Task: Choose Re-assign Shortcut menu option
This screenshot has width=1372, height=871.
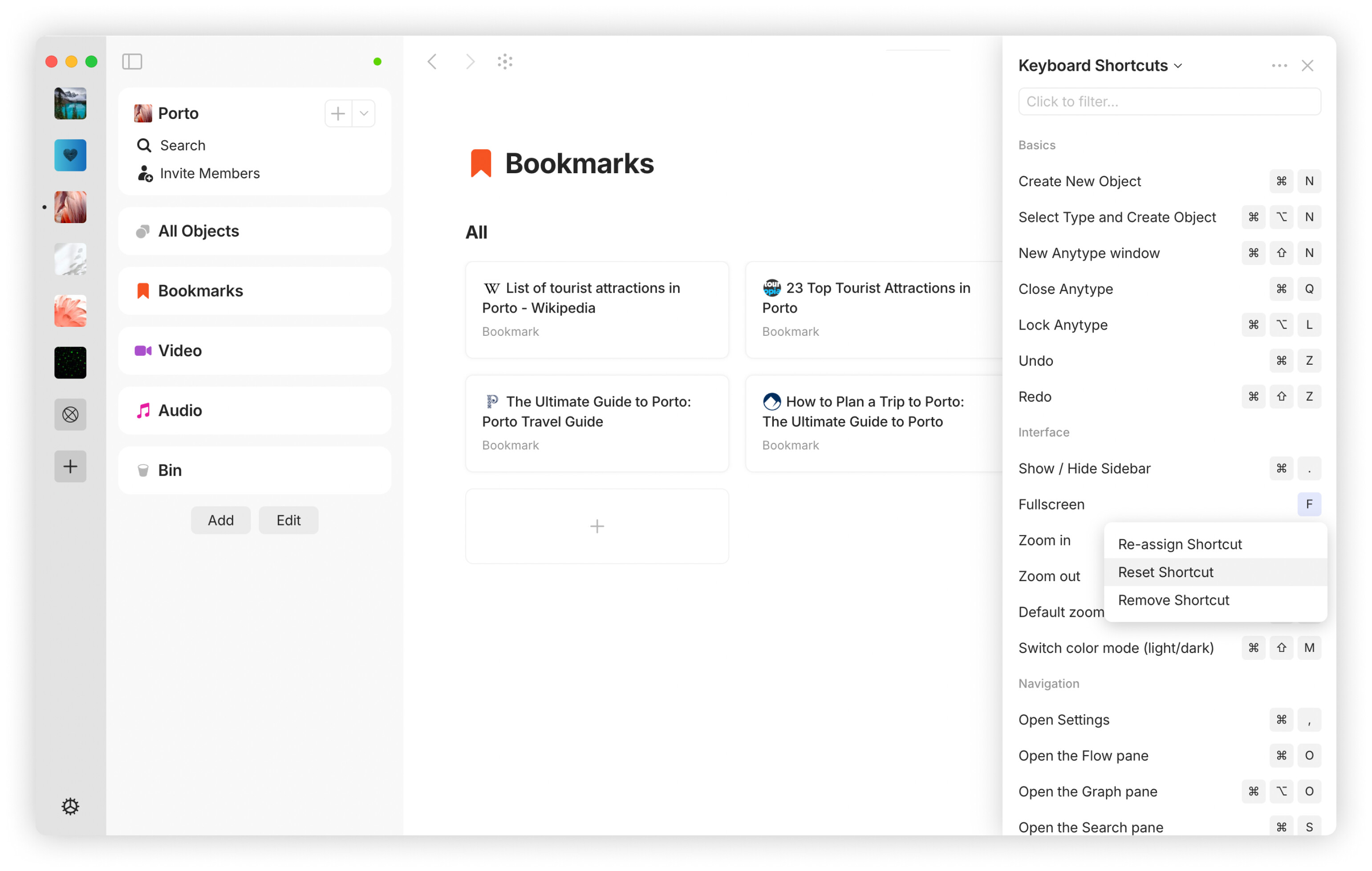Action: tap(1179, 544)
